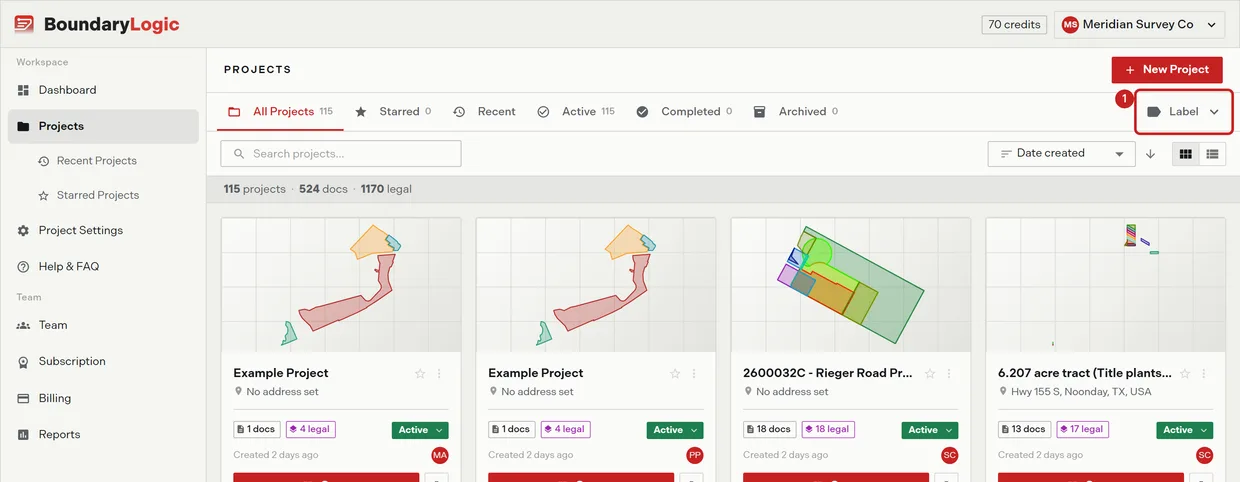Click the Search projects input field
The width and height of the screenshot is (1240, 482).
[x=341, y=154]
